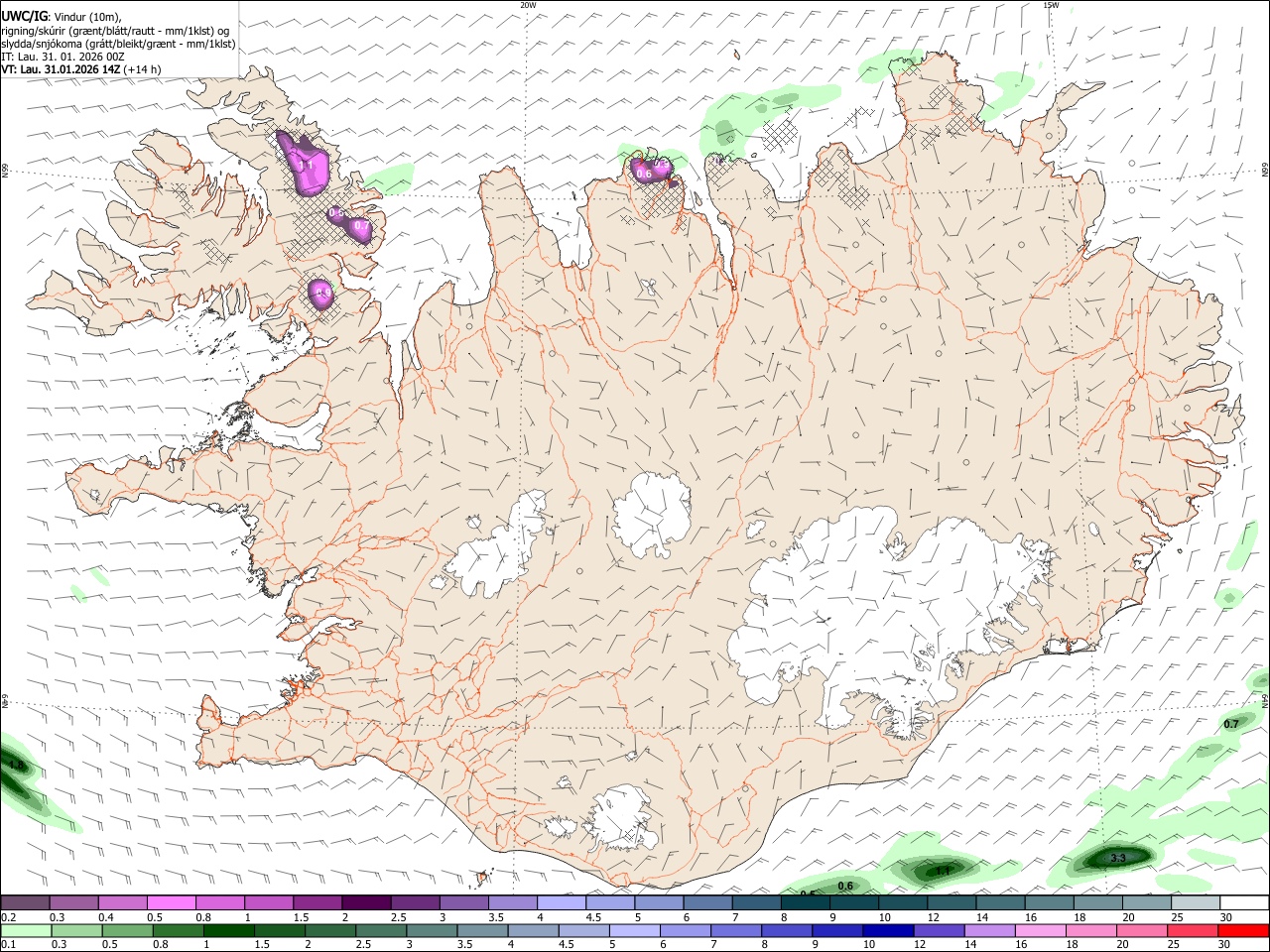The height and width of the screenshot is (952, 1270).
Task: Click the dark teal 8–9 swatch in top scale
Action: pyautogui.click(x=805, y=902)
